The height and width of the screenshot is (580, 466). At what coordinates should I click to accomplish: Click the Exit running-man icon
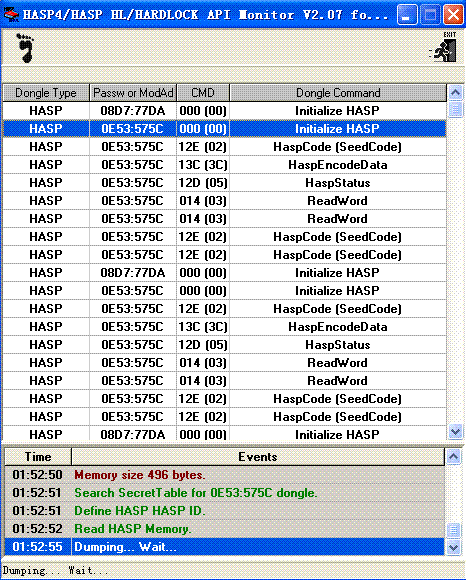click(x=444, y=47)
